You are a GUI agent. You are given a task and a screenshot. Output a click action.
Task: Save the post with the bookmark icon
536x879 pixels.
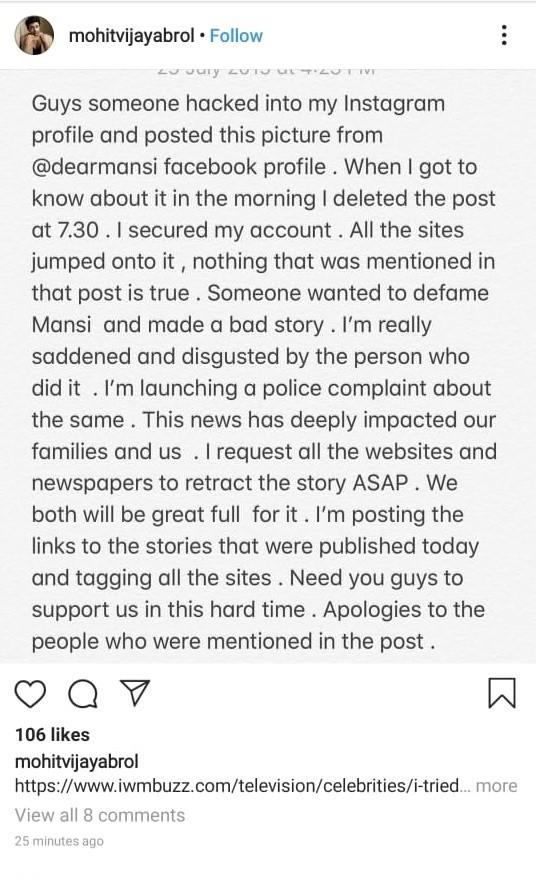click(502, 693)
